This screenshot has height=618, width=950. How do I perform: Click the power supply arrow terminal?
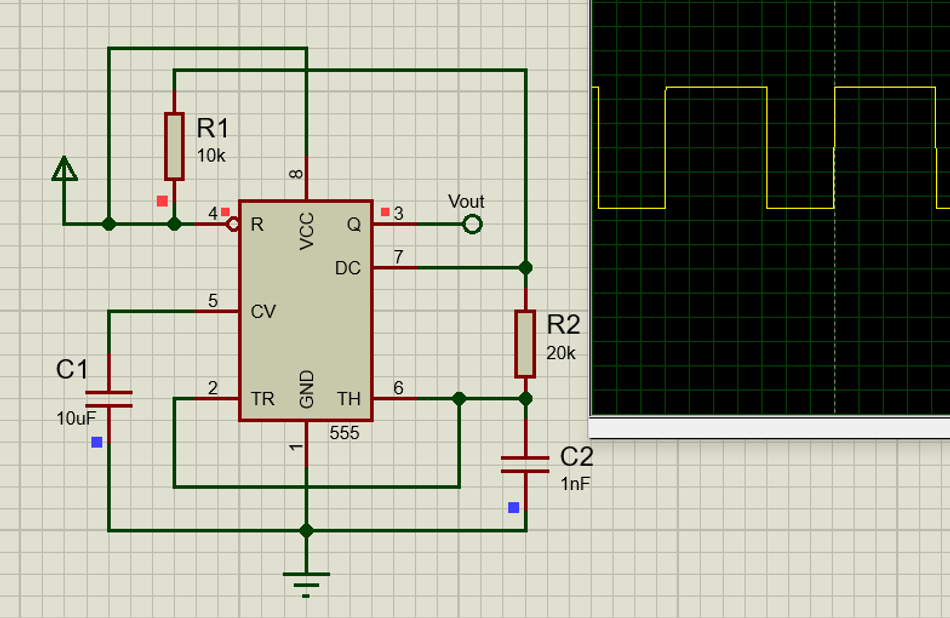click(64, 170)
